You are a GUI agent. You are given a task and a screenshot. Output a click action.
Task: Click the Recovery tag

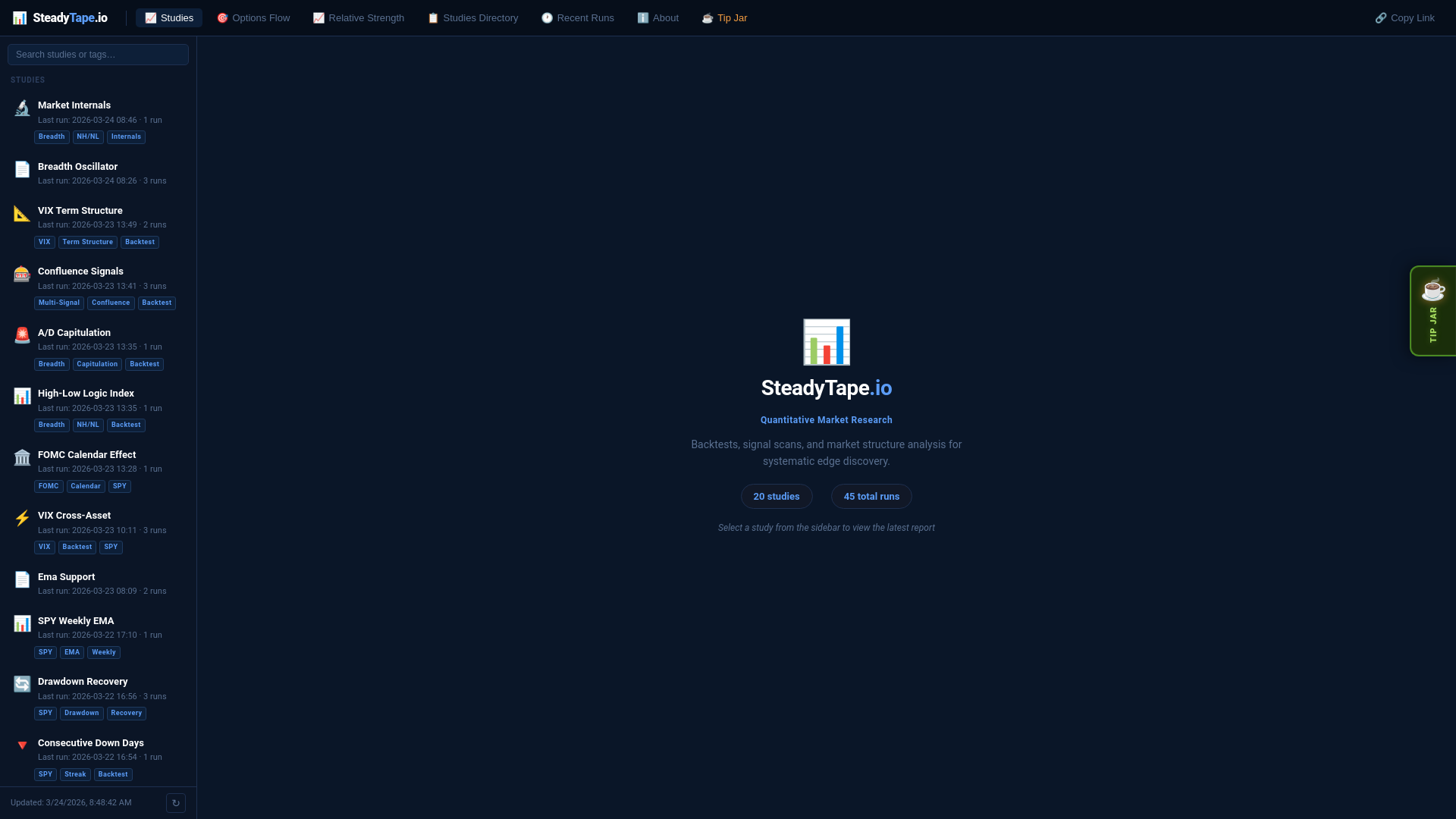pyautogui.click(x=127, y=714)
